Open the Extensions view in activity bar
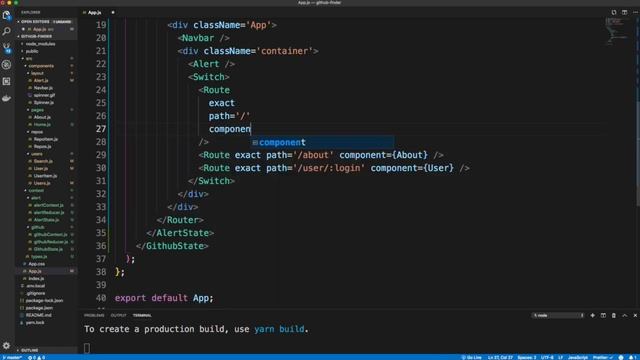The height and width of the screenshot is (360, 640). tap(7, 81)
